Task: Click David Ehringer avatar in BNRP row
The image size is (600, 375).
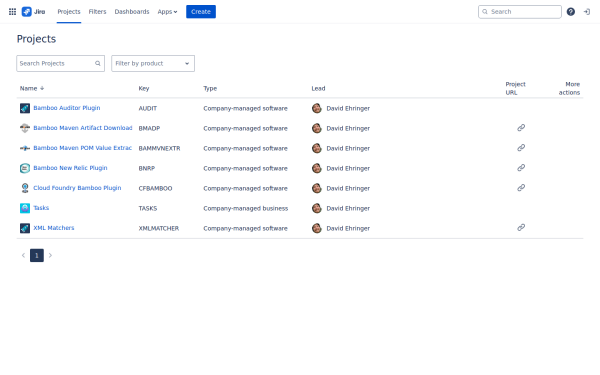Action: [316, 168]
